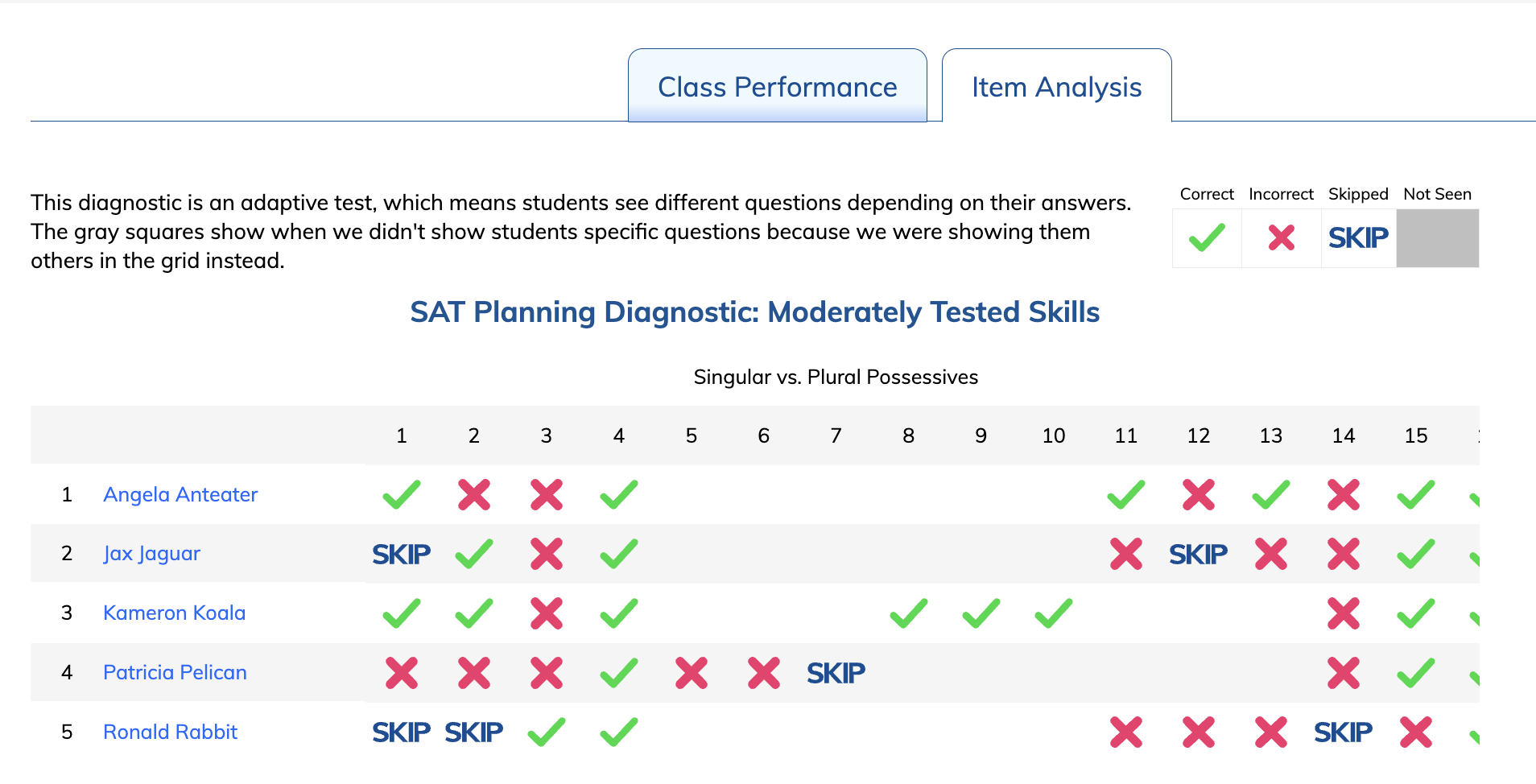Click Ronald Rabbit's checkmark for question 3
This screenshot has height=784, width=1536.
[547, 732]
